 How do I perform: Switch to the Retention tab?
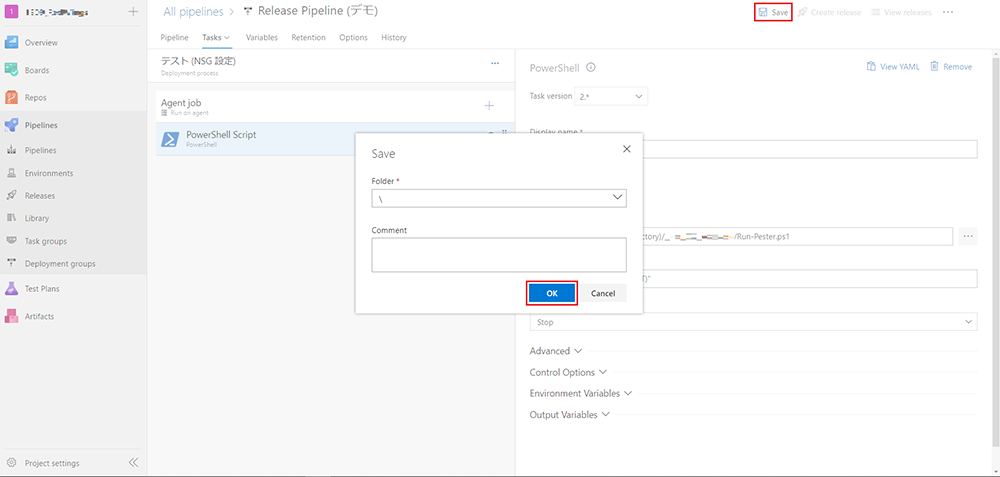[x=309, y=38]
